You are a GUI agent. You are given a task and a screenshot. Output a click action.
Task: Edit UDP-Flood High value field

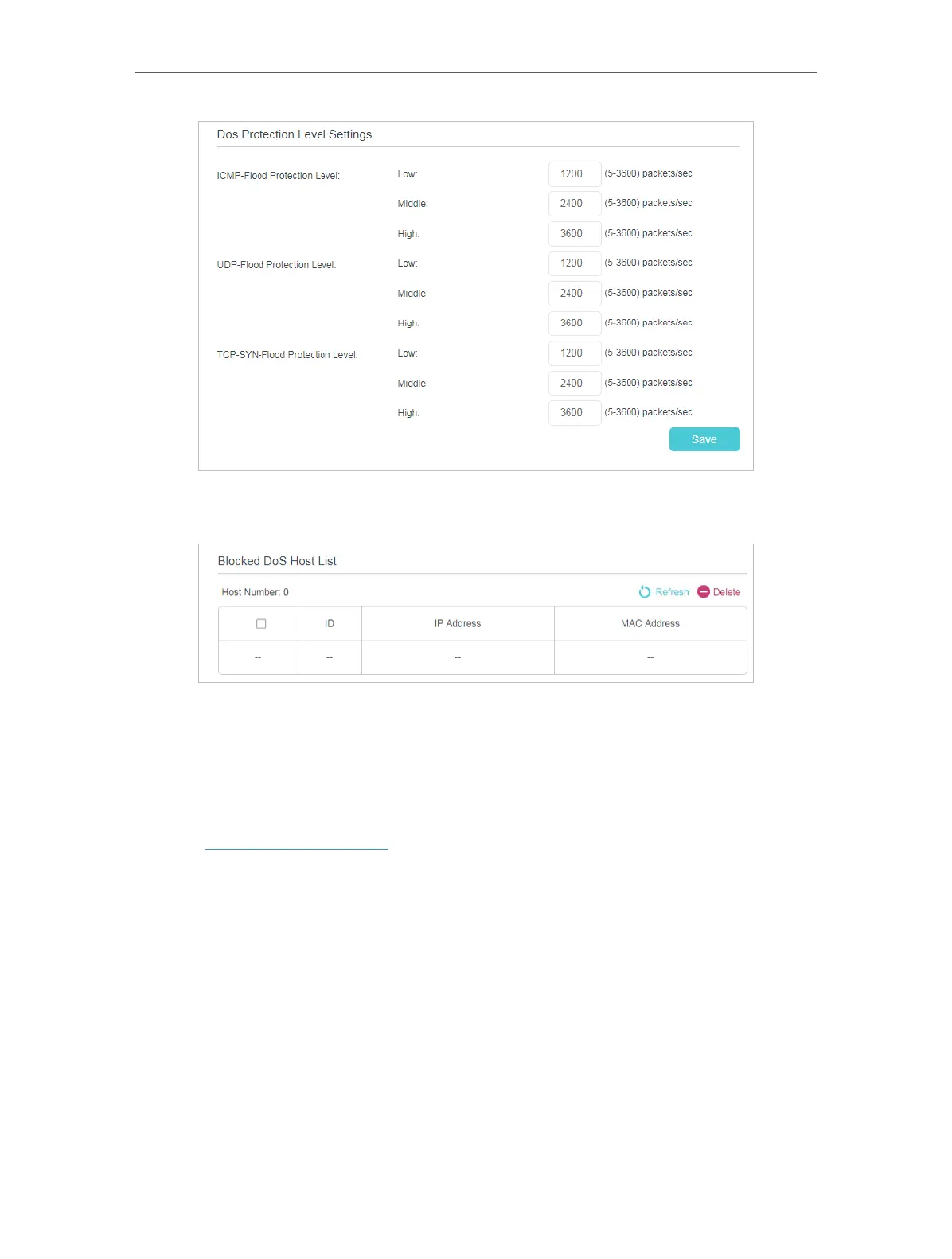(x=575, y=323)
